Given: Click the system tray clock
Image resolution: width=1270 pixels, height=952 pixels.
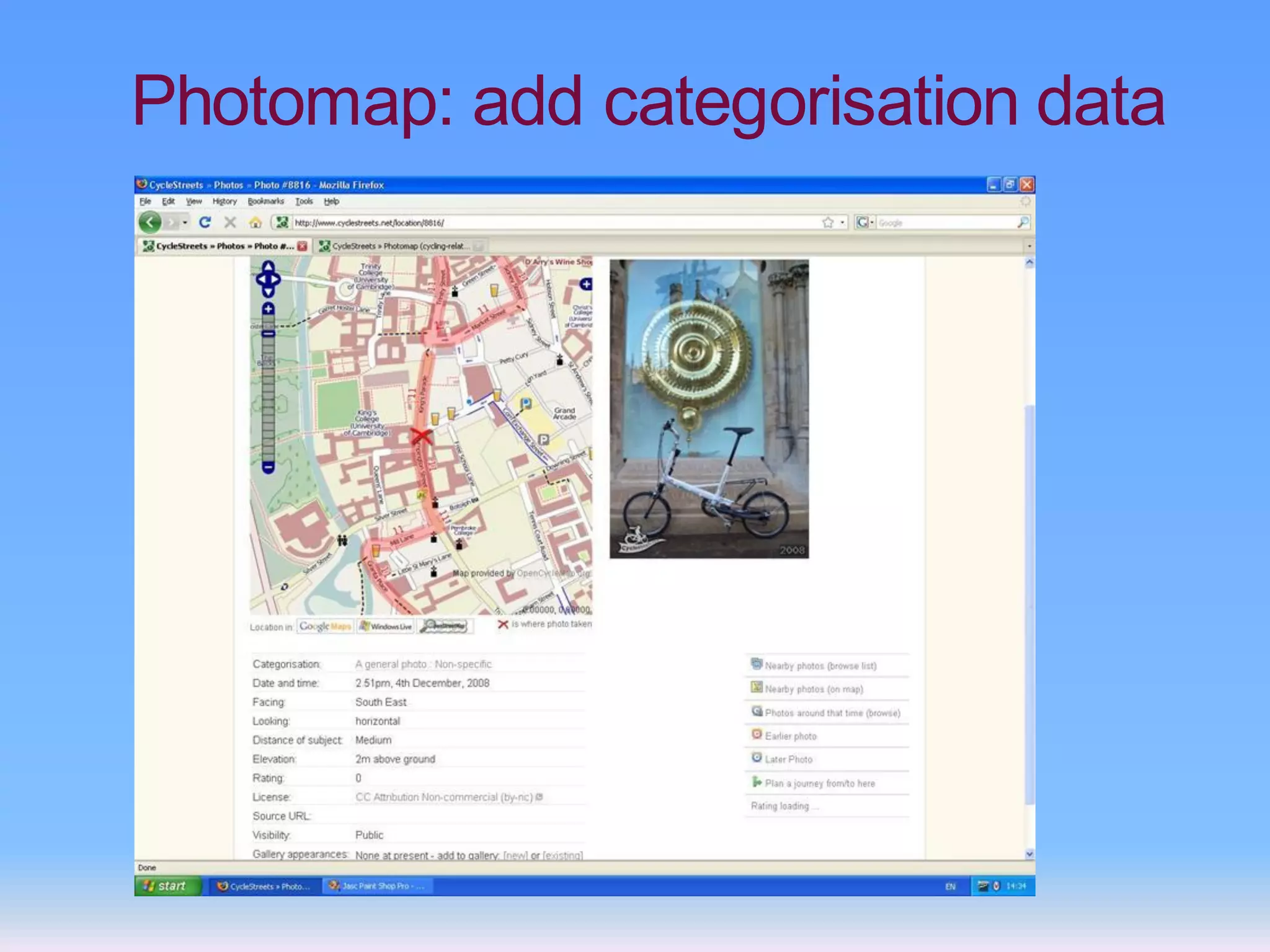Looking at the screenshot, I should [1016, 886].
